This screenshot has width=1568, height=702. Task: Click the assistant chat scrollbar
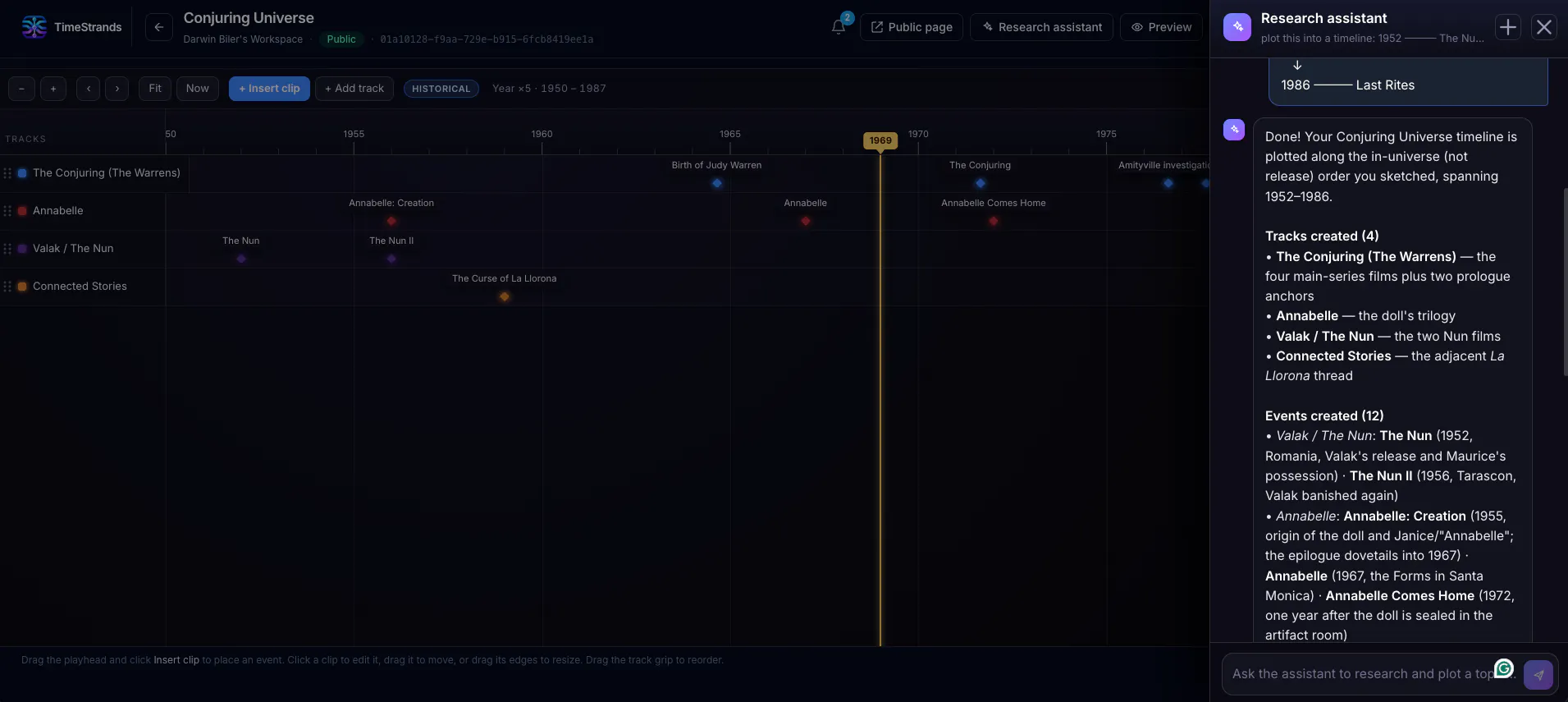pyautogui.click(x=1565, y=282)
